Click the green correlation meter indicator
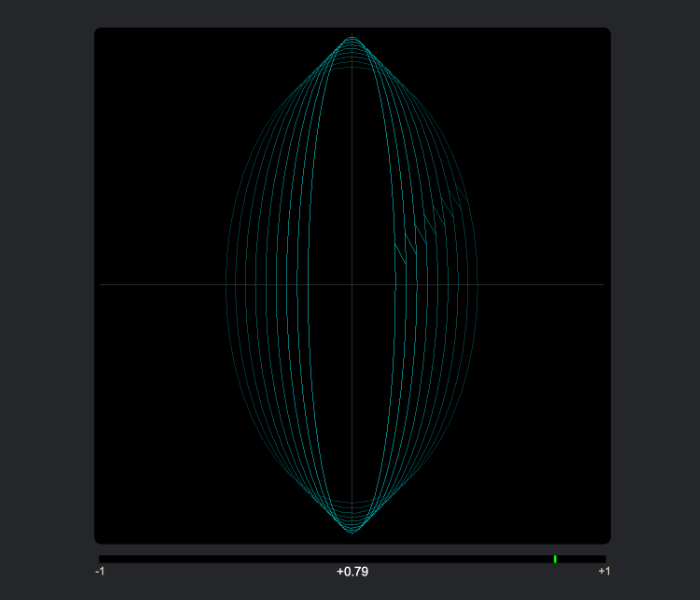Screen dimensions: 700x600 (x=555, y=559)
